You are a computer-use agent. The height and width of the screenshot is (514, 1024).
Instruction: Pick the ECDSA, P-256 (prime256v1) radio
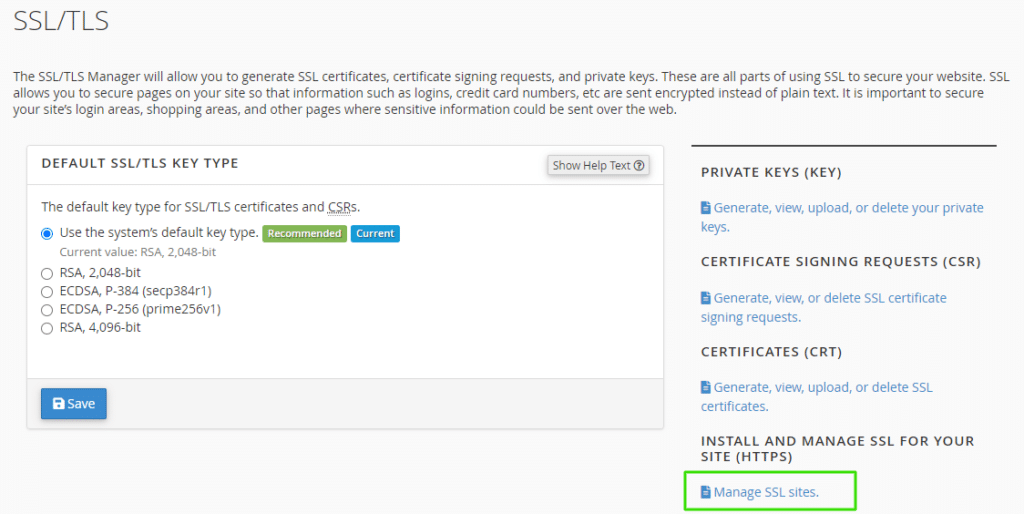pos(47,310)
